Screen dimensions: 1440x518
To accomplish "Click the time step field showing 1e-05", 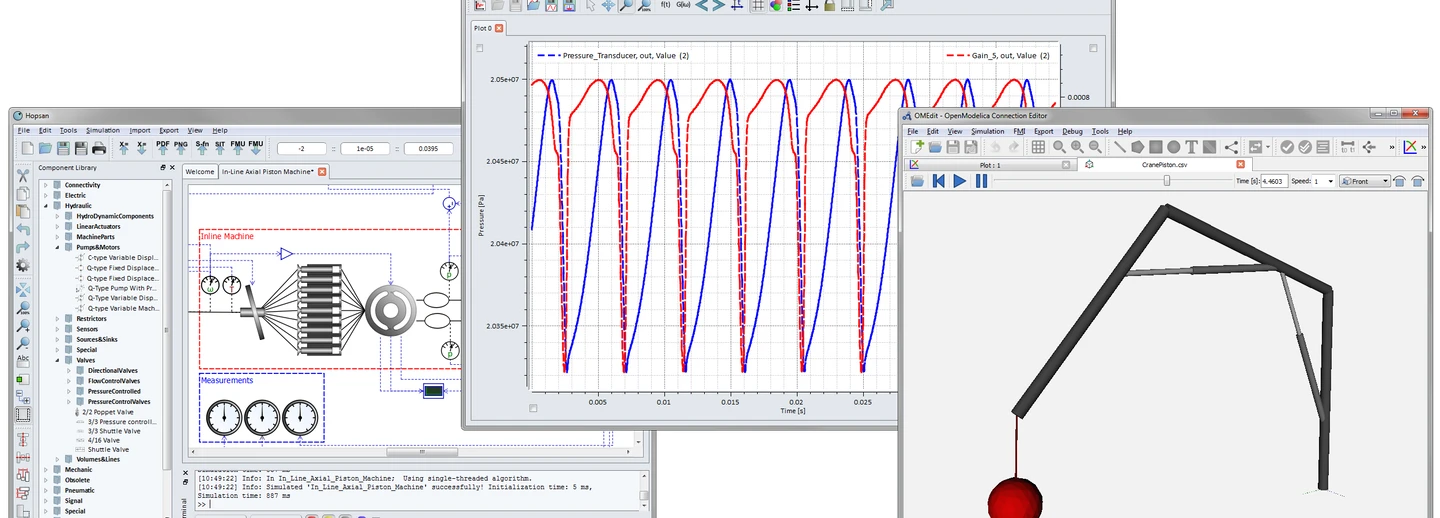I will tap(366, 148).
